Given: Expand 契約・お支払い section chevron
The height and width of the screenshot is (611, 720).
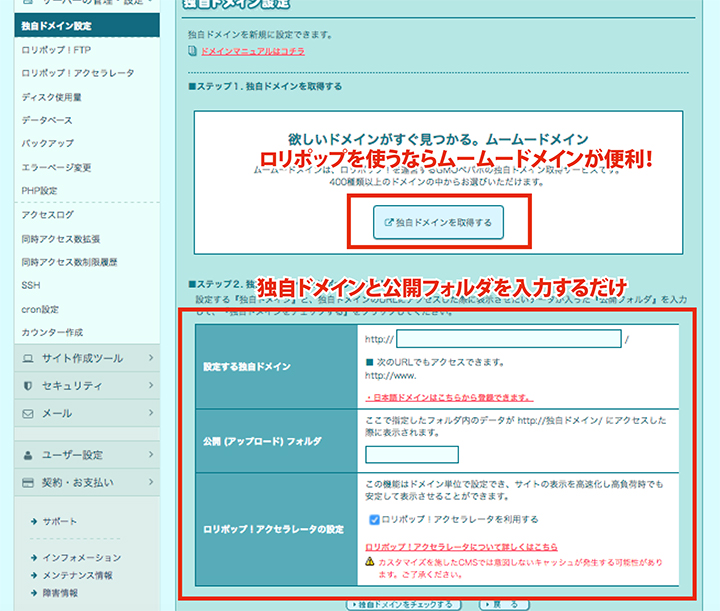Looking at the screenshot, I should pos(151,482).
